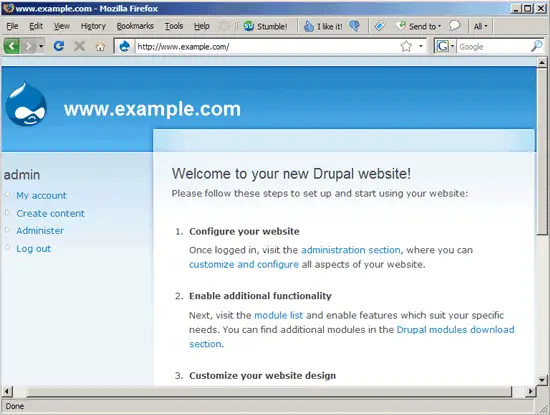Click the I like it! thumbs-up button
550x415 pixels.
323,26
